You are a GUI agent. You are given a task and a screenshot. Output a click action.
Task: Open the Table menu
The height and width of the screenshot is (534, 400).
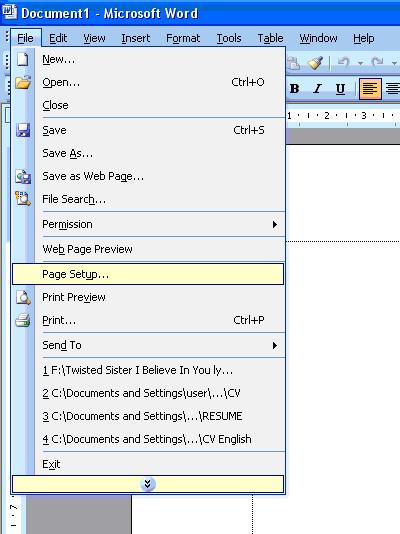[x=270, y=38]
